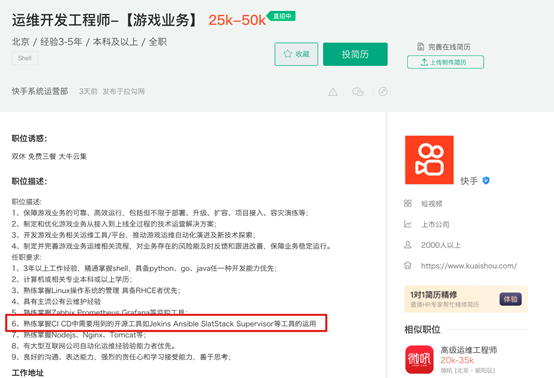Screen dimensions: 554x378
Task: Click the 2000人以上 company size text
Action: [441, 245]
